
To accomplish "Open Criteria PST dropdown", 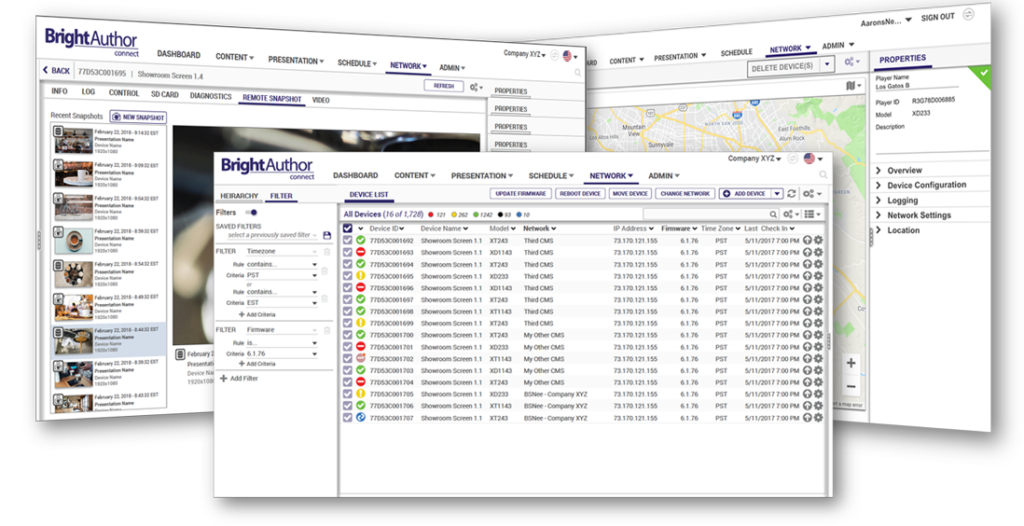I will coord(281,276).
